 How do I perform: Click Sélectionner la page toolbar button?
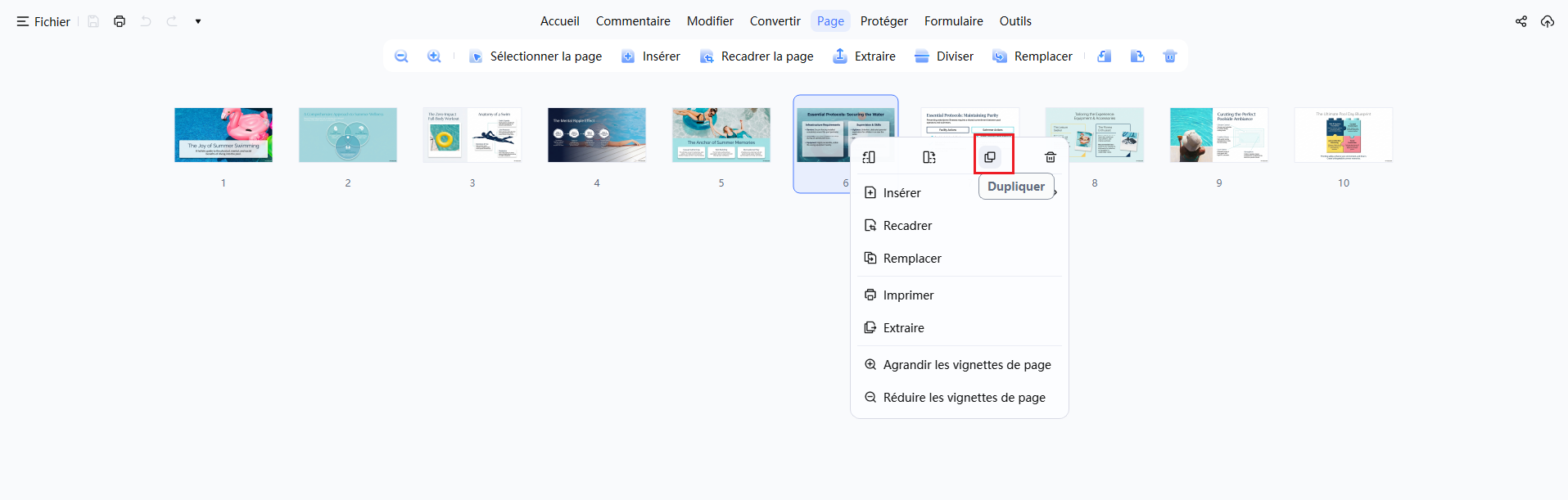coord(535,56)
